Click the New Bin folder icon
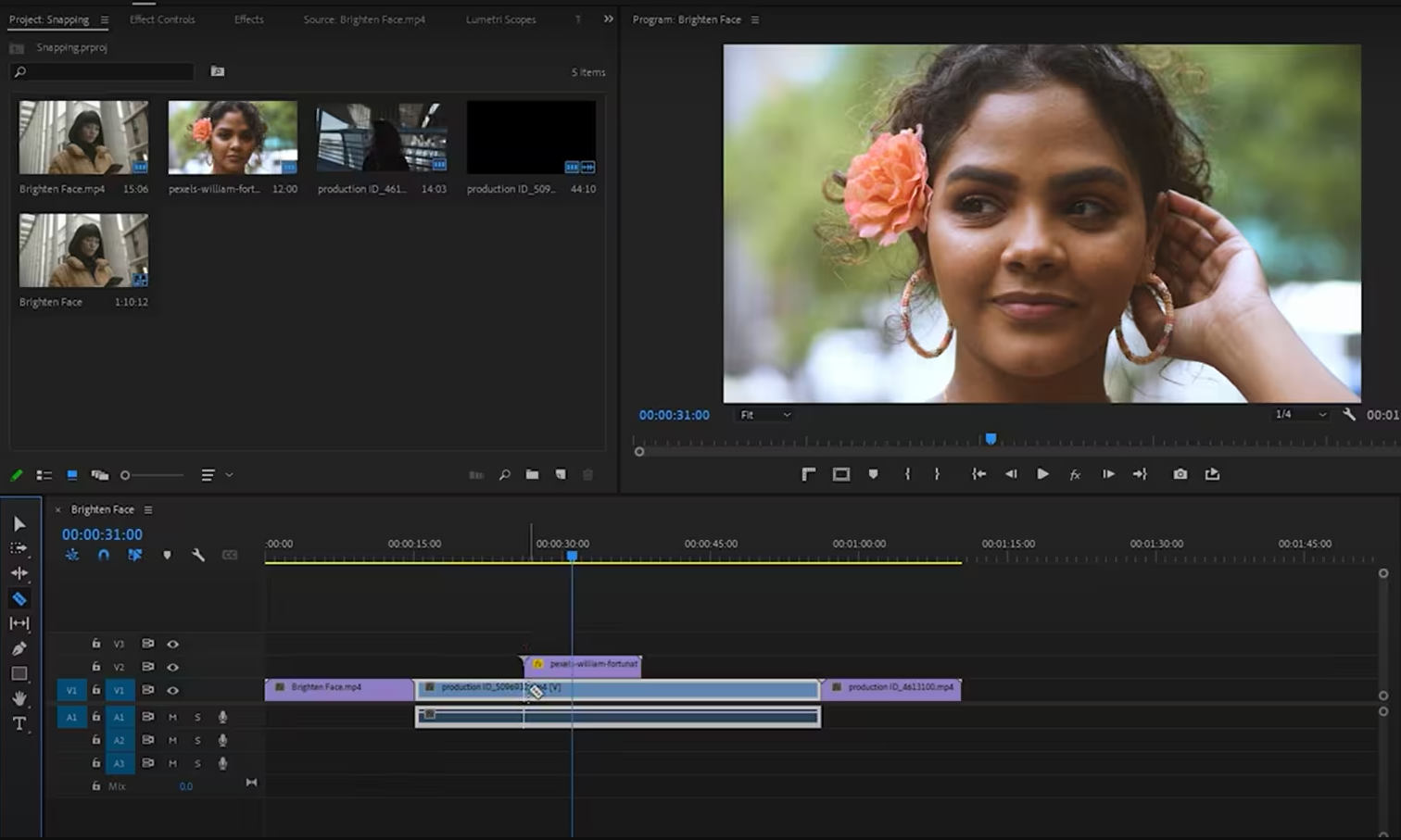The height and width of the screenshot is (840, 1401). [x=532, y=475]
